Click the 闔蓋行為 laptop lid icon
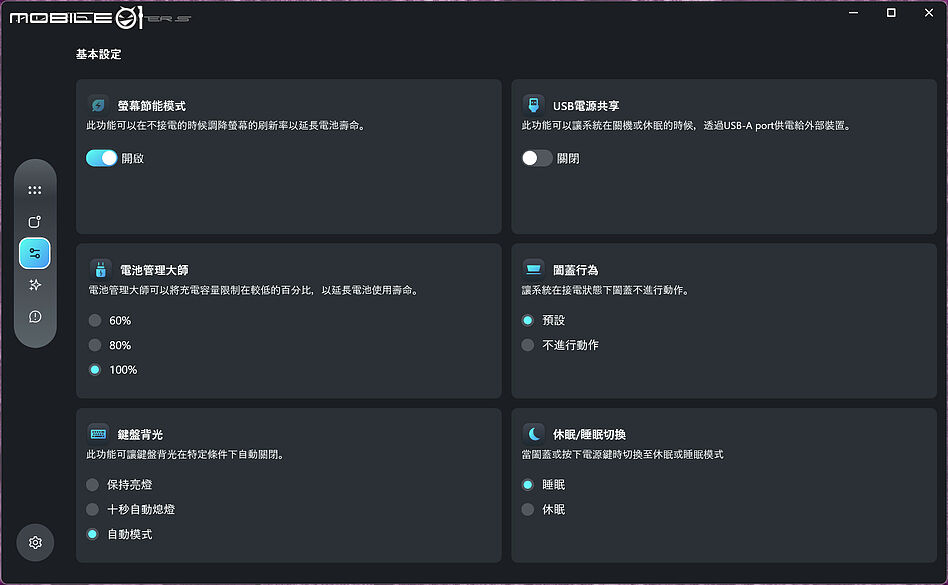The image size is (948, 585). point(534,269)
